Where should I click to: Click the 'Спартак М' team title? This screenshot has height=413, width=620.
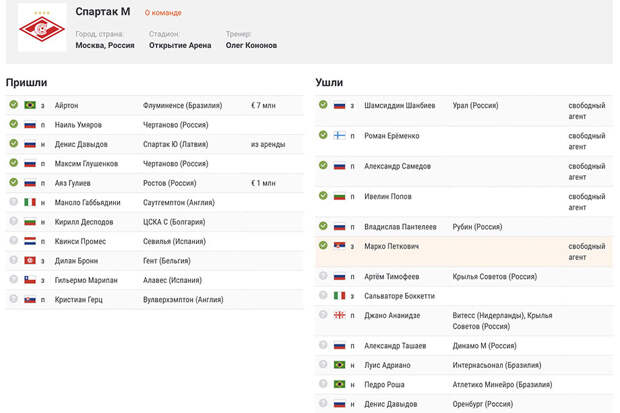pyautogui.click(x=103, y=12)
